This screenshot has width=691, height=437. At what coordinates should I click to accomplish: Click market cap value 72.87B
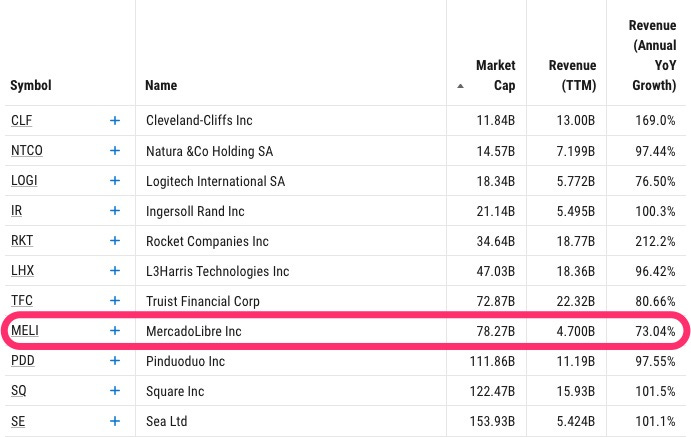tap(496, 301)
